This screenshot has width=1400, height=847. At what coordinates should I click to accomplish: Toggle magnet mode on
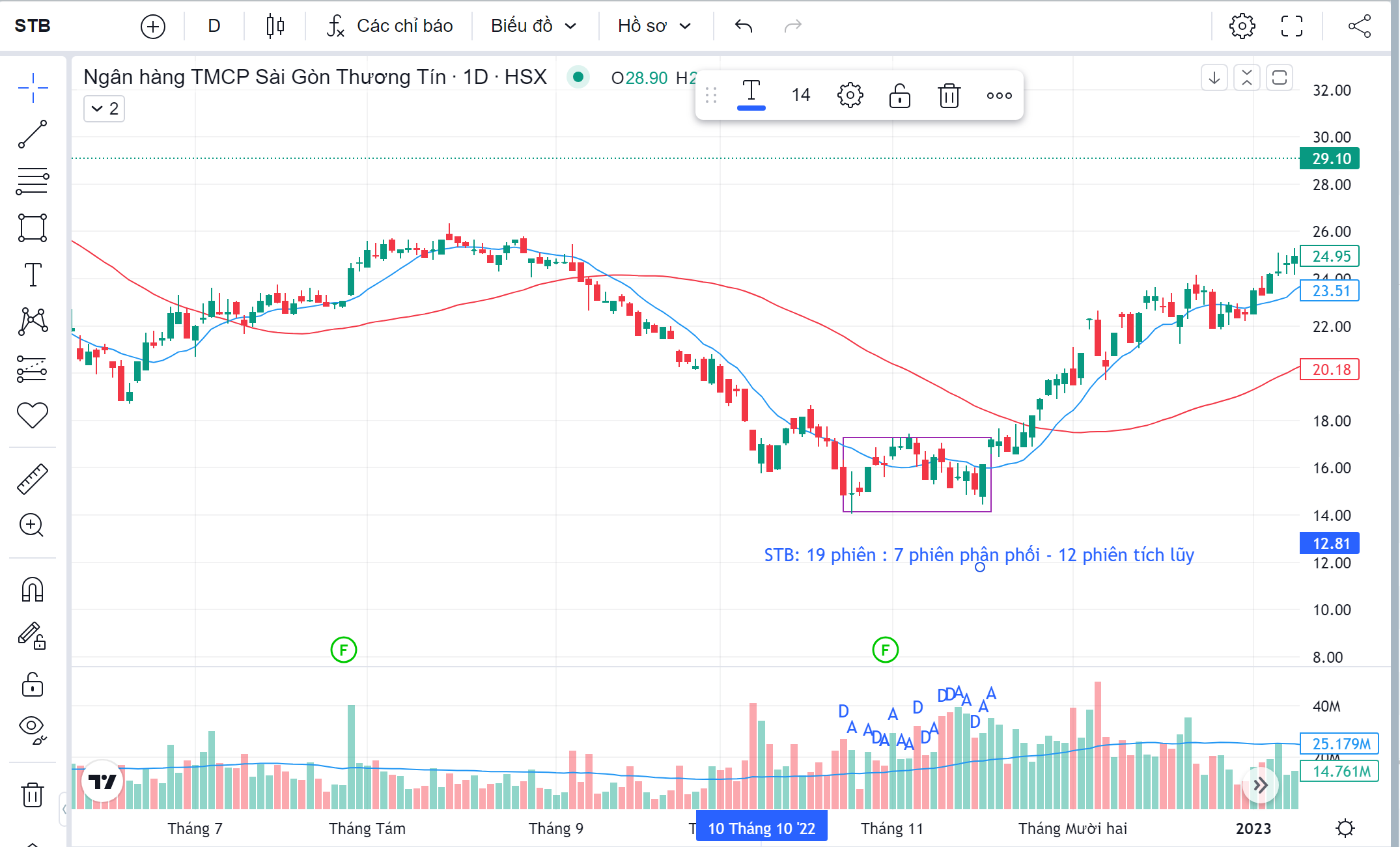point(33,590)
